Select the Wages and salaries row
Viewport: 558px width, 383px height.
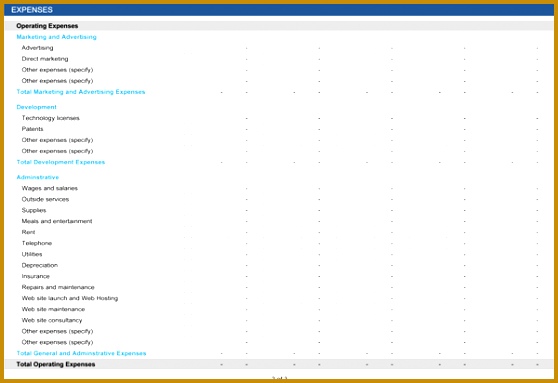(49, 188)
